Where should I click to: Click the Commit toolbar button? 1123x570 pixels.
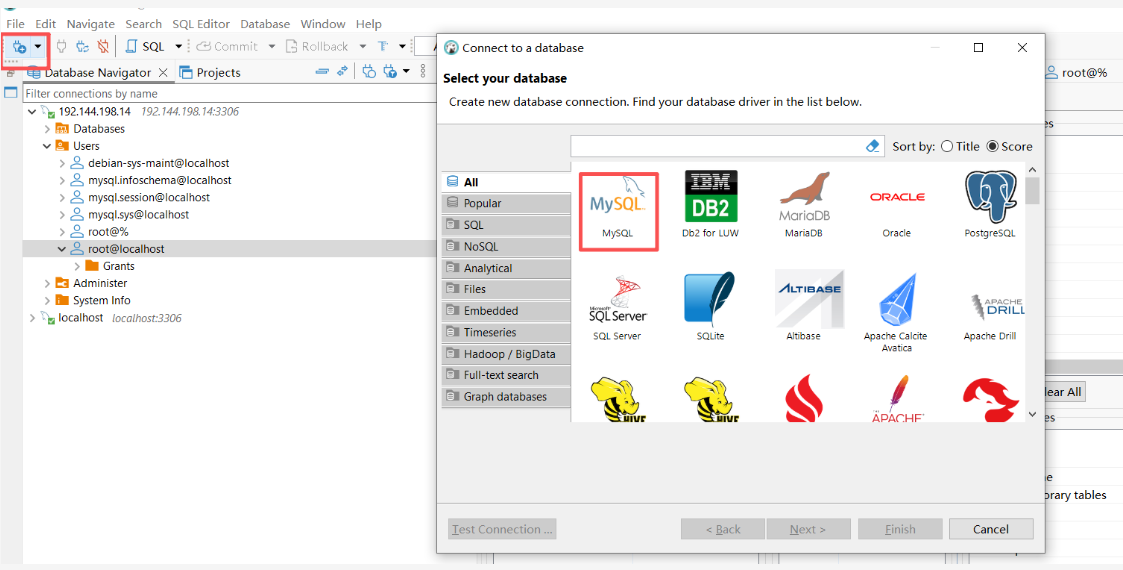click(x=226, y=47)
